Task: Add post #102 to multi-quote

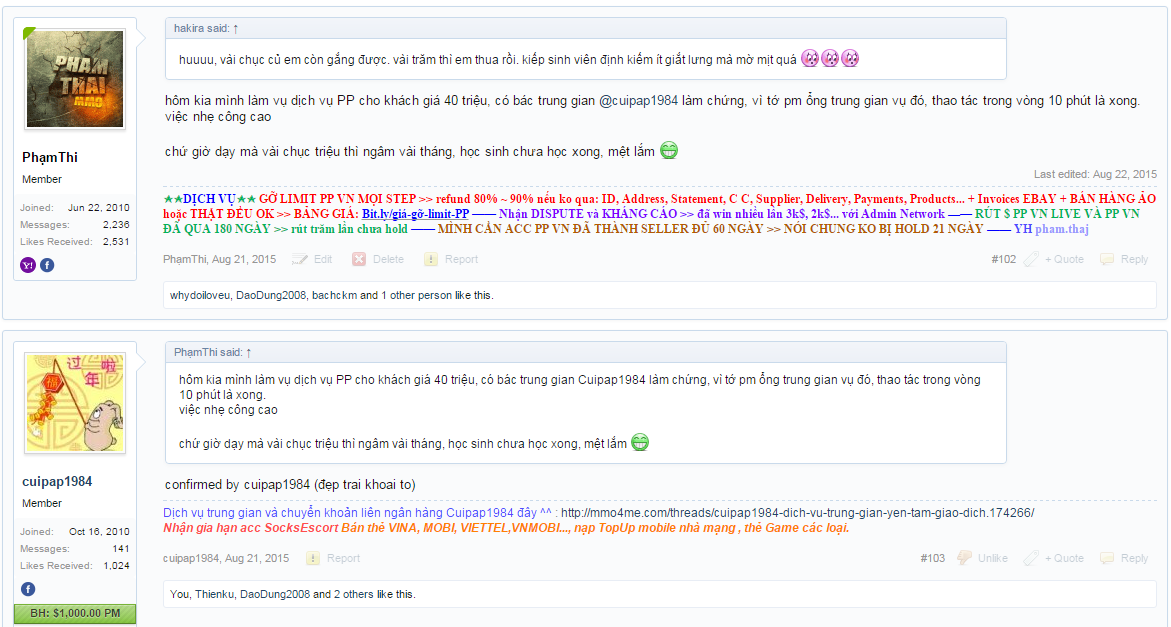Action: [x=1054, y=259]
